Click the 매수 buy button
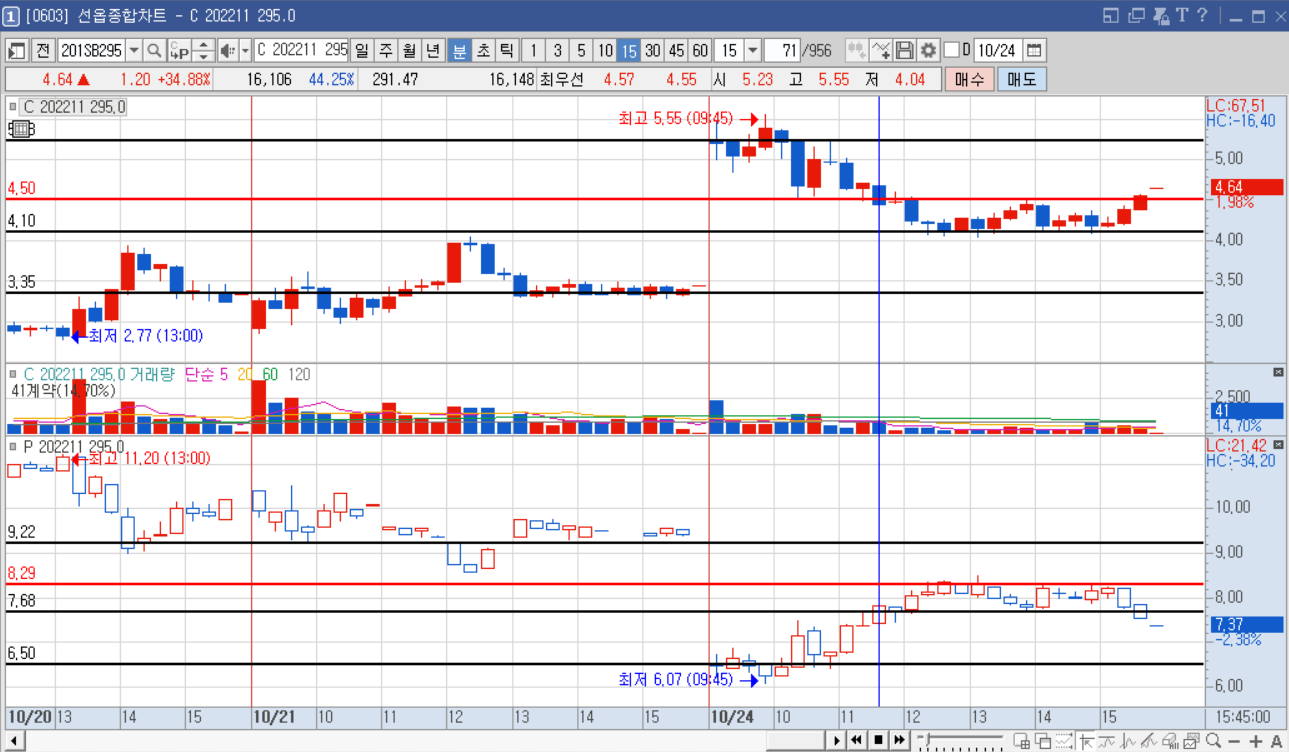This screenshot has height=752, width=1289. click(x=969, y=80)
